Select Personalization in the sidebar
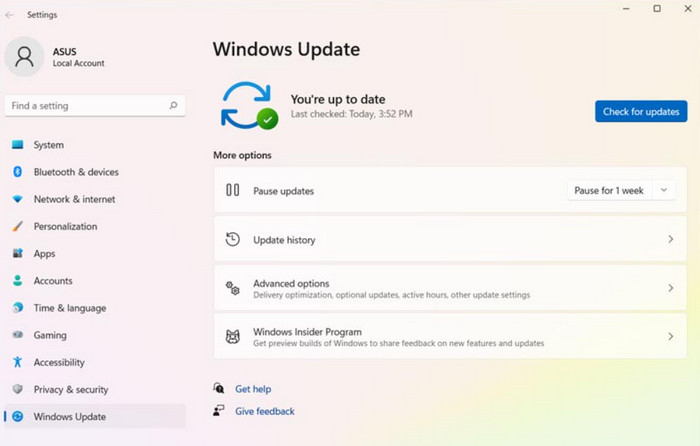The image size is (700, 446). 95,226
